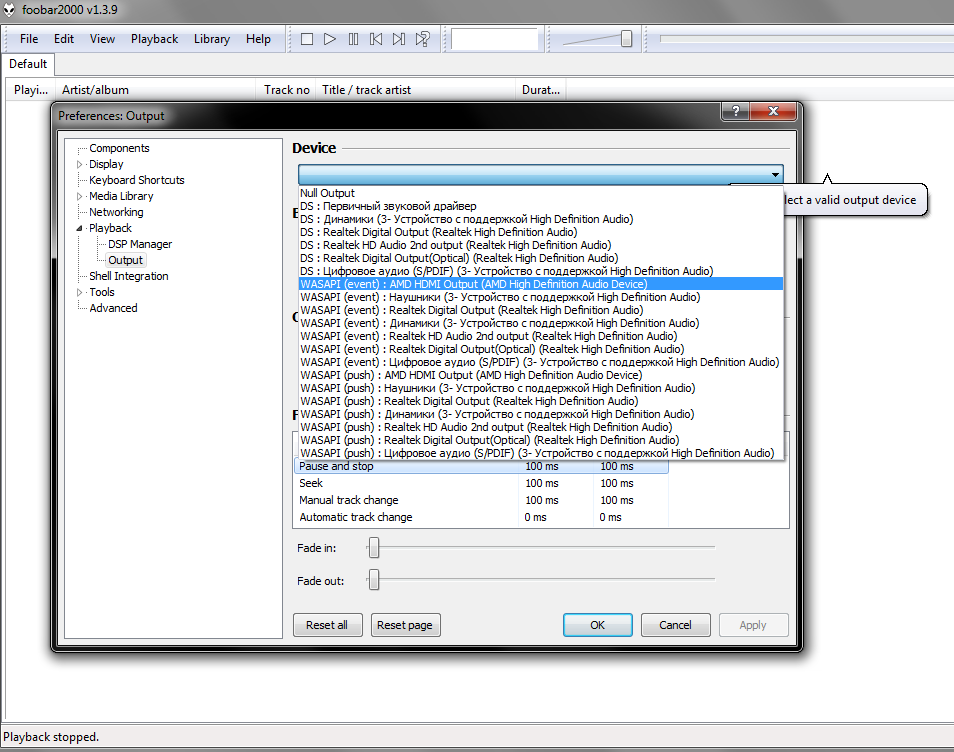The height and width of the screenshot is (752, 954).
Task: Click the Stop playback toolbar icon
Action: click(x=307, y=39)
